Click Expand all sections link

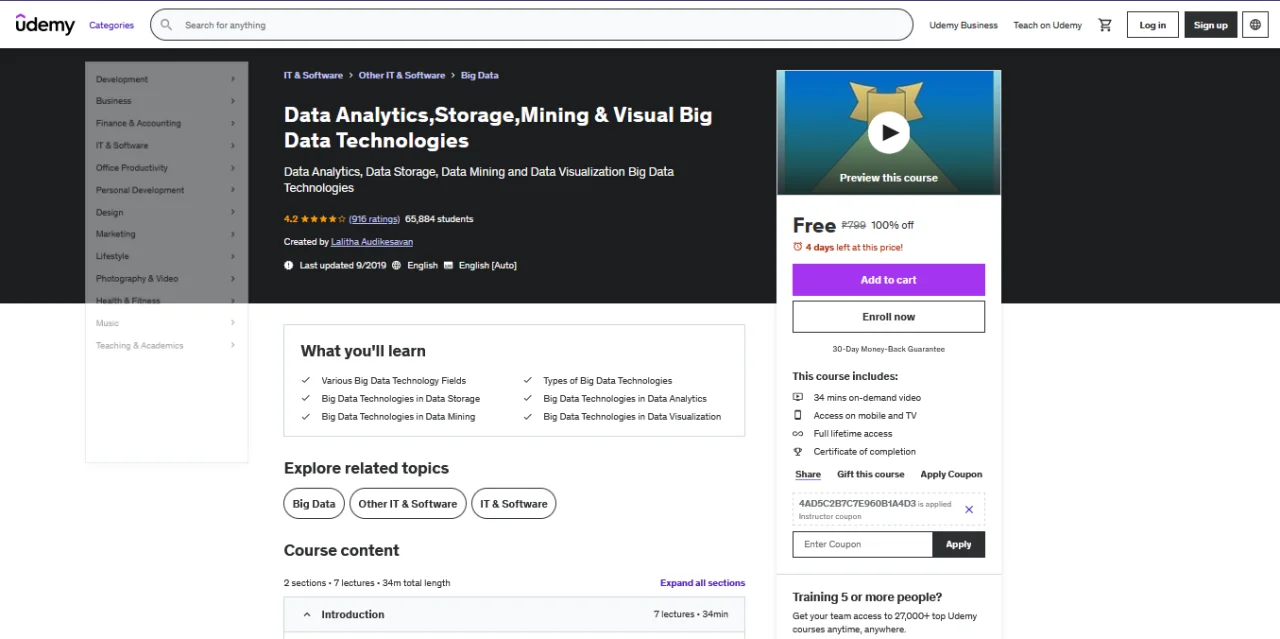coord(702,583)
